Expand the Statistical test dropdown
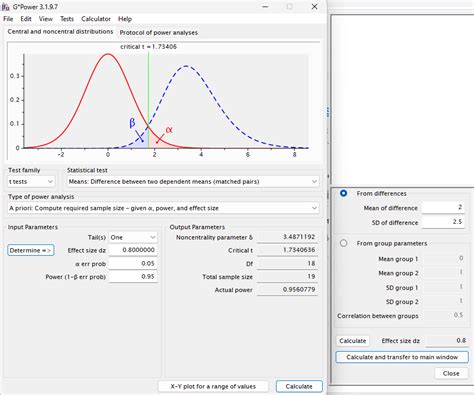 [x=193, y=182]
